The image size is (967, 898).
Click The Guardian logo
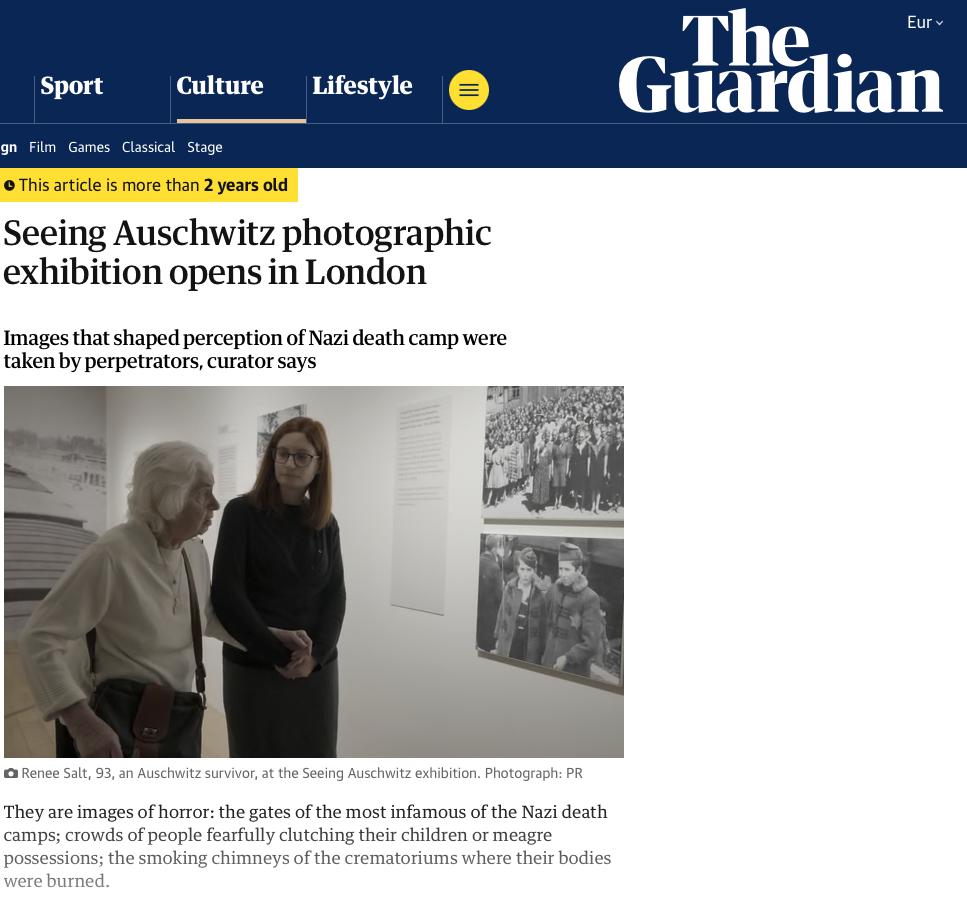coord(780,62)
